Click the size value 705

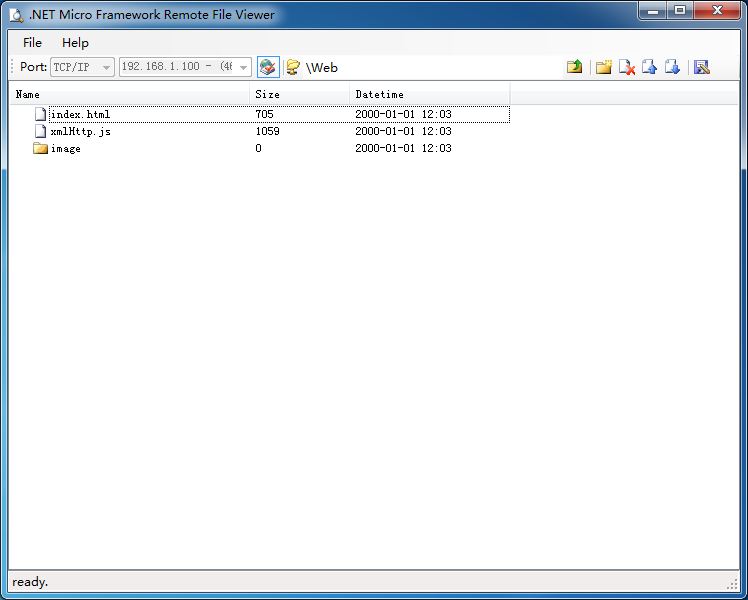point(264,114)
